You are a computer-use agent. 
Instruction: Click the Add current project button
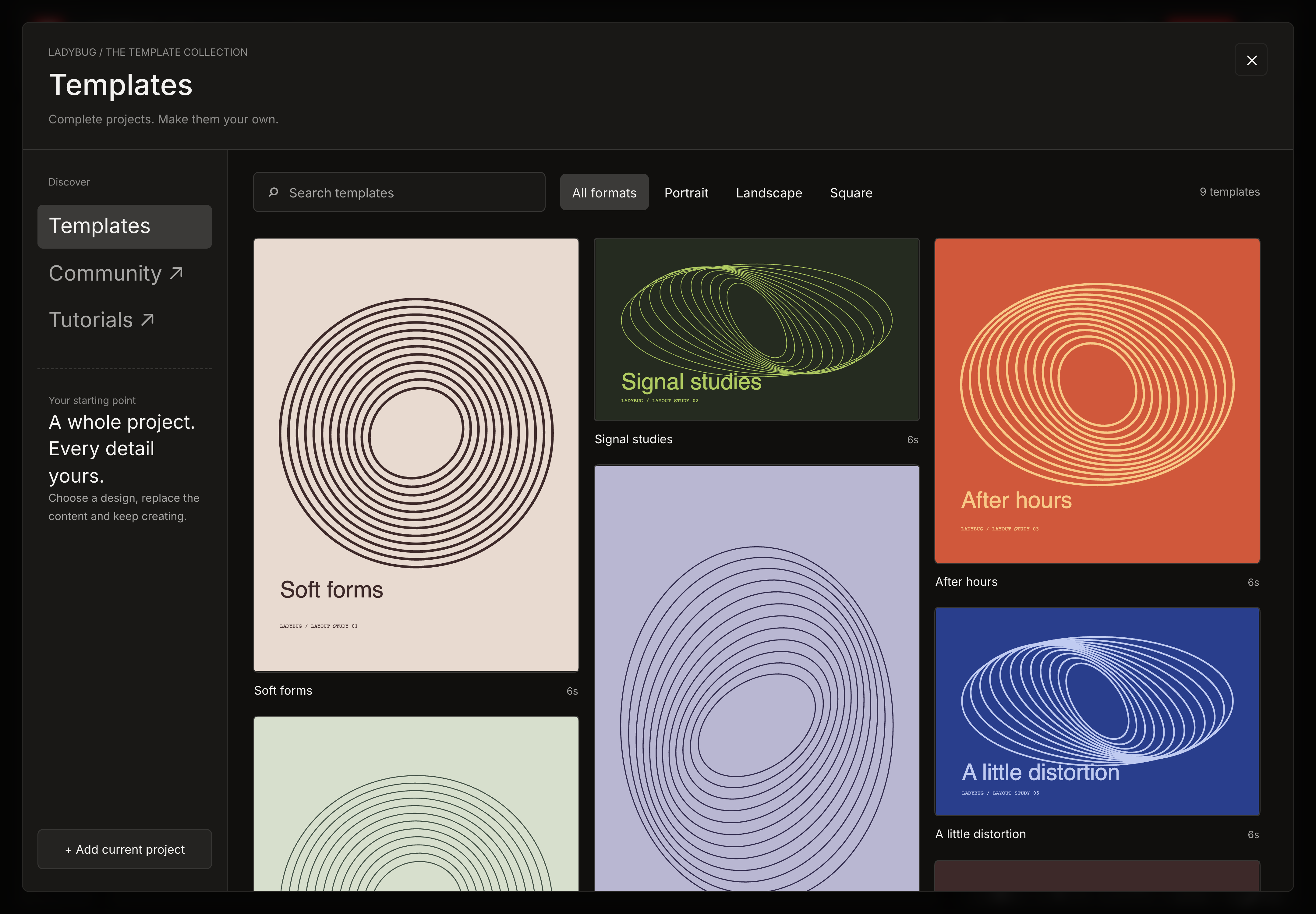[x=125, y=849]
